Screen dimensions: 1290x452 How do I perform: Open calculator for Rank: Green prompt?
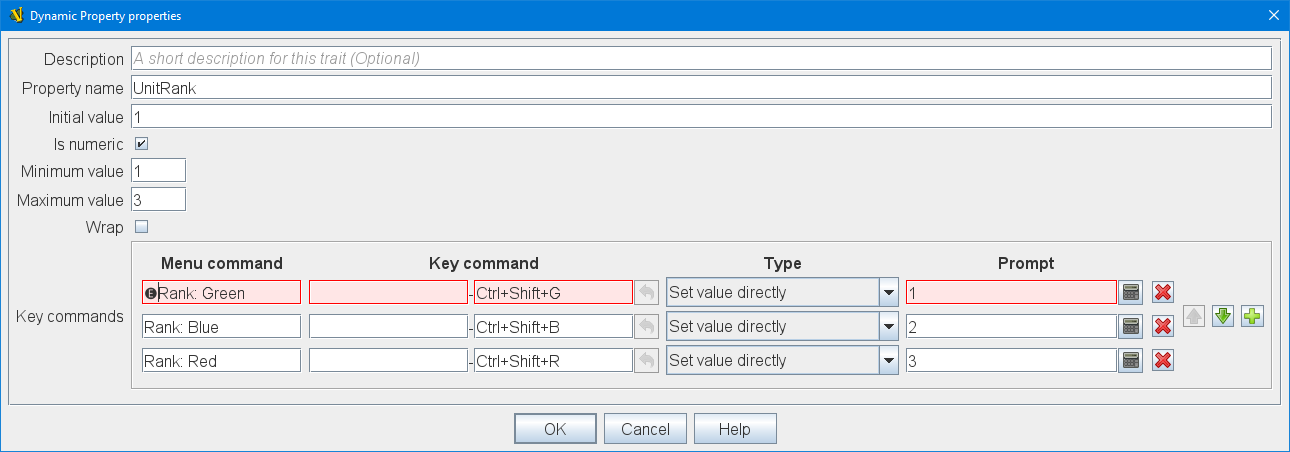[x=1131, y=292]
